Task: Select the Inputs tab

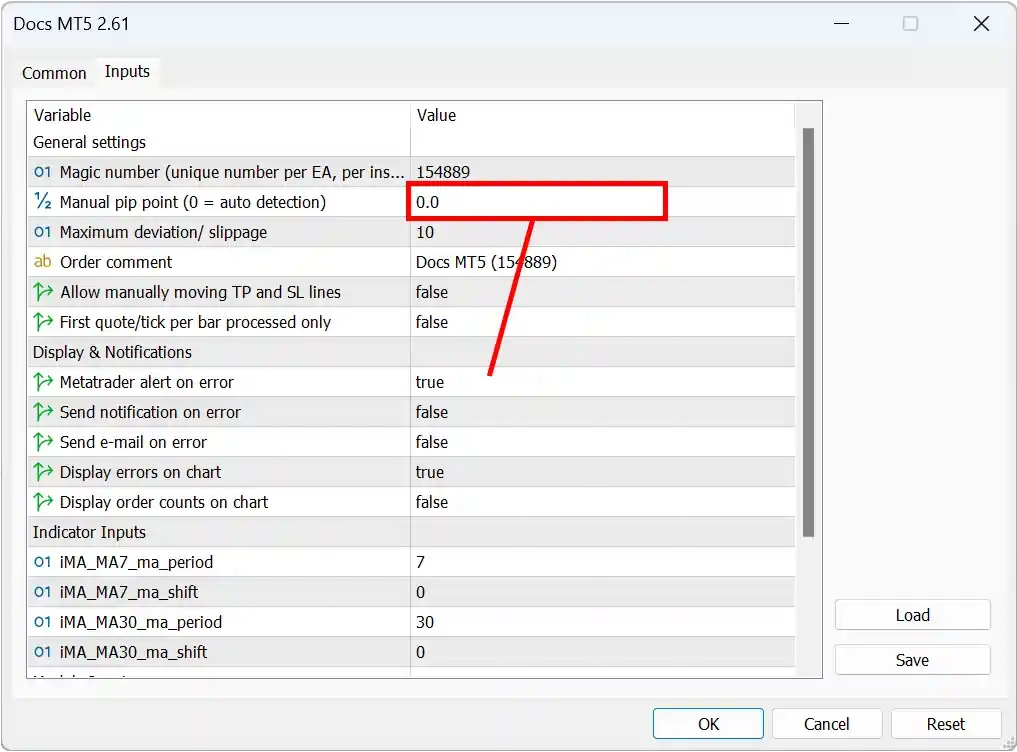Action: pos(127,72)
